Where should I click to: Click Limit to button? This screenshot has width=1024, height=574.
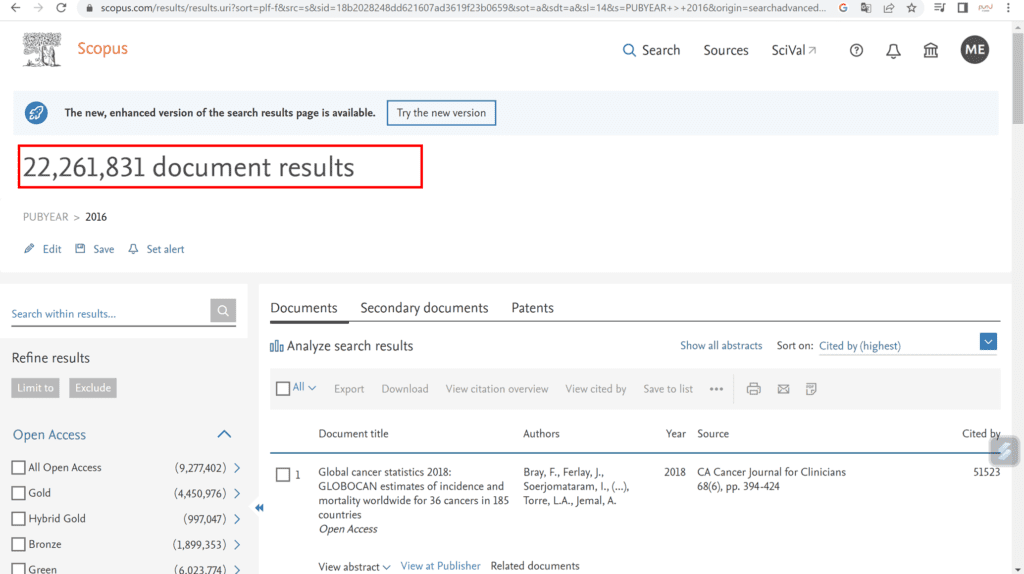click(x=35, y=388)
